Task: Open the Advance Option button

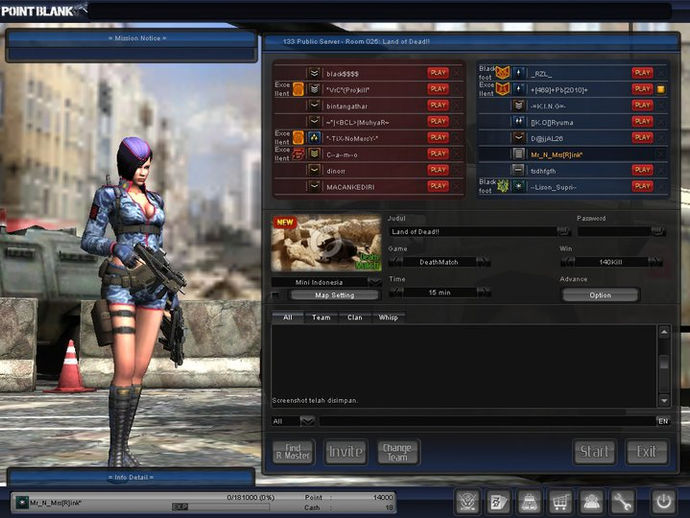Action: point(600,295)
